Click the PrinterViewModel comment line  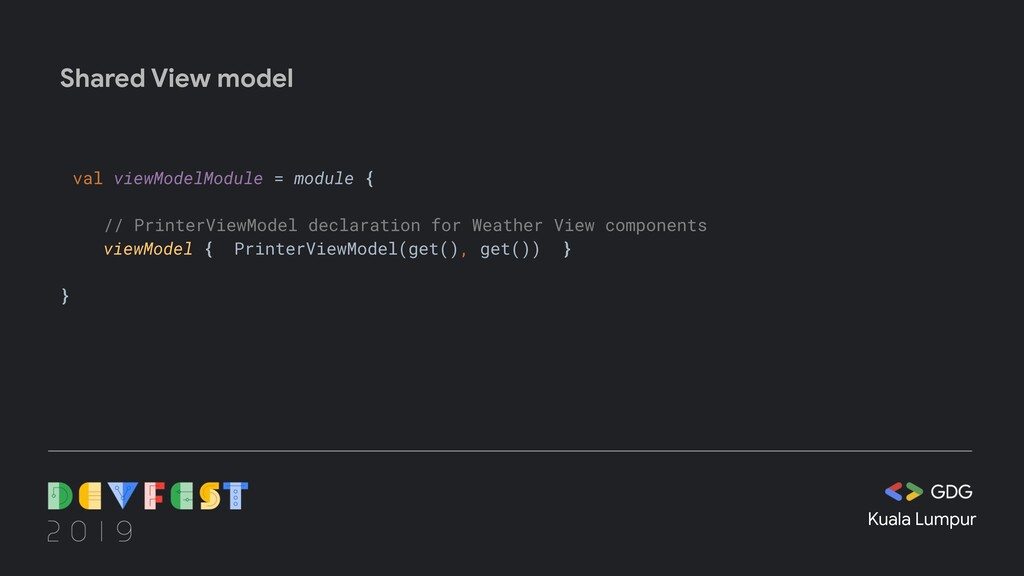[406, 225]
